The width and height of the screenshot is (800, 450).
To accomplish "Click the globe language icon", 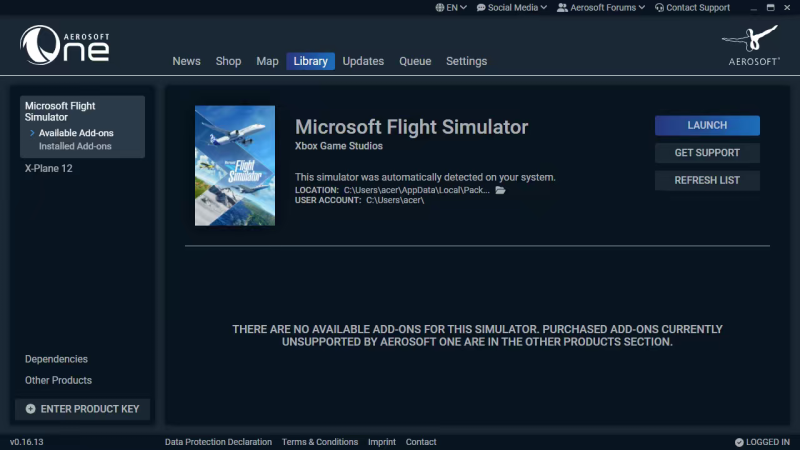I will coord(440,8).
